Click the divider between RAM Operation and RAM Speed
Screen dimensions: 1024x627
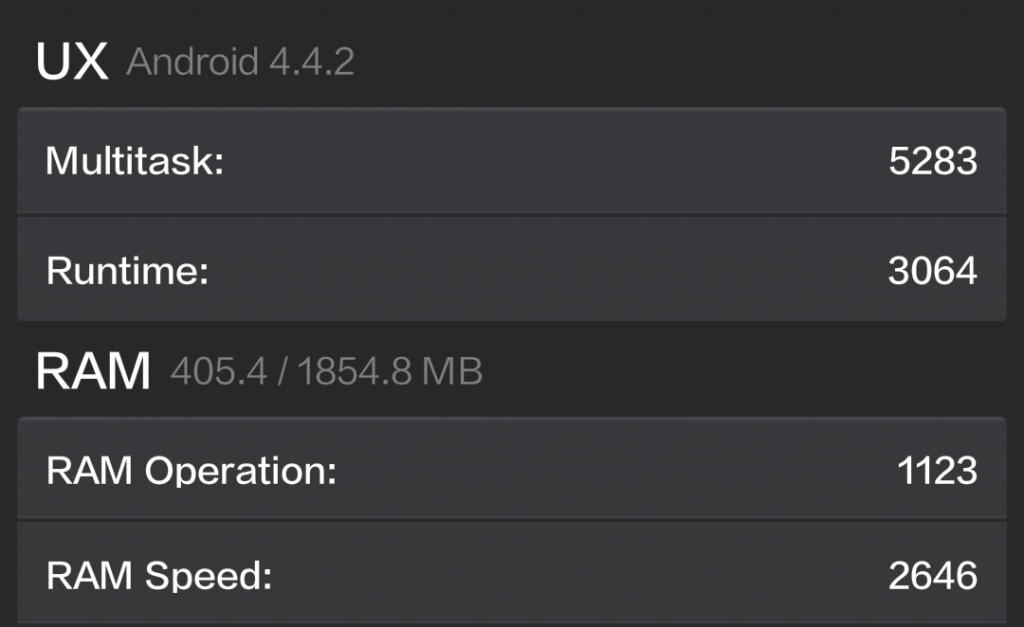(x=512, y=520)
